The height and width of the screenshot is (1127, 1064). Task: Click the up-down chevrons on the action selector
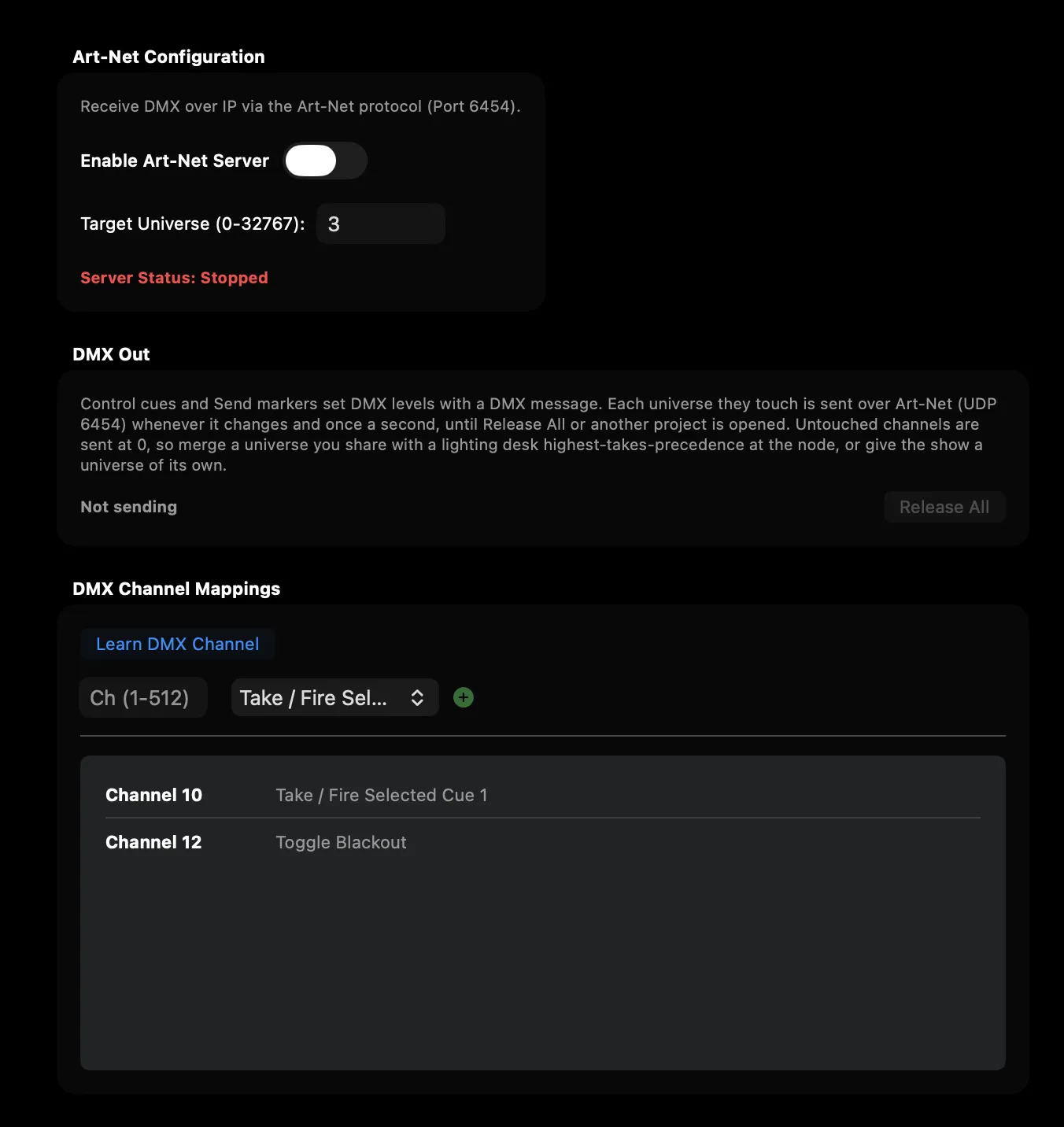(417, 697)
